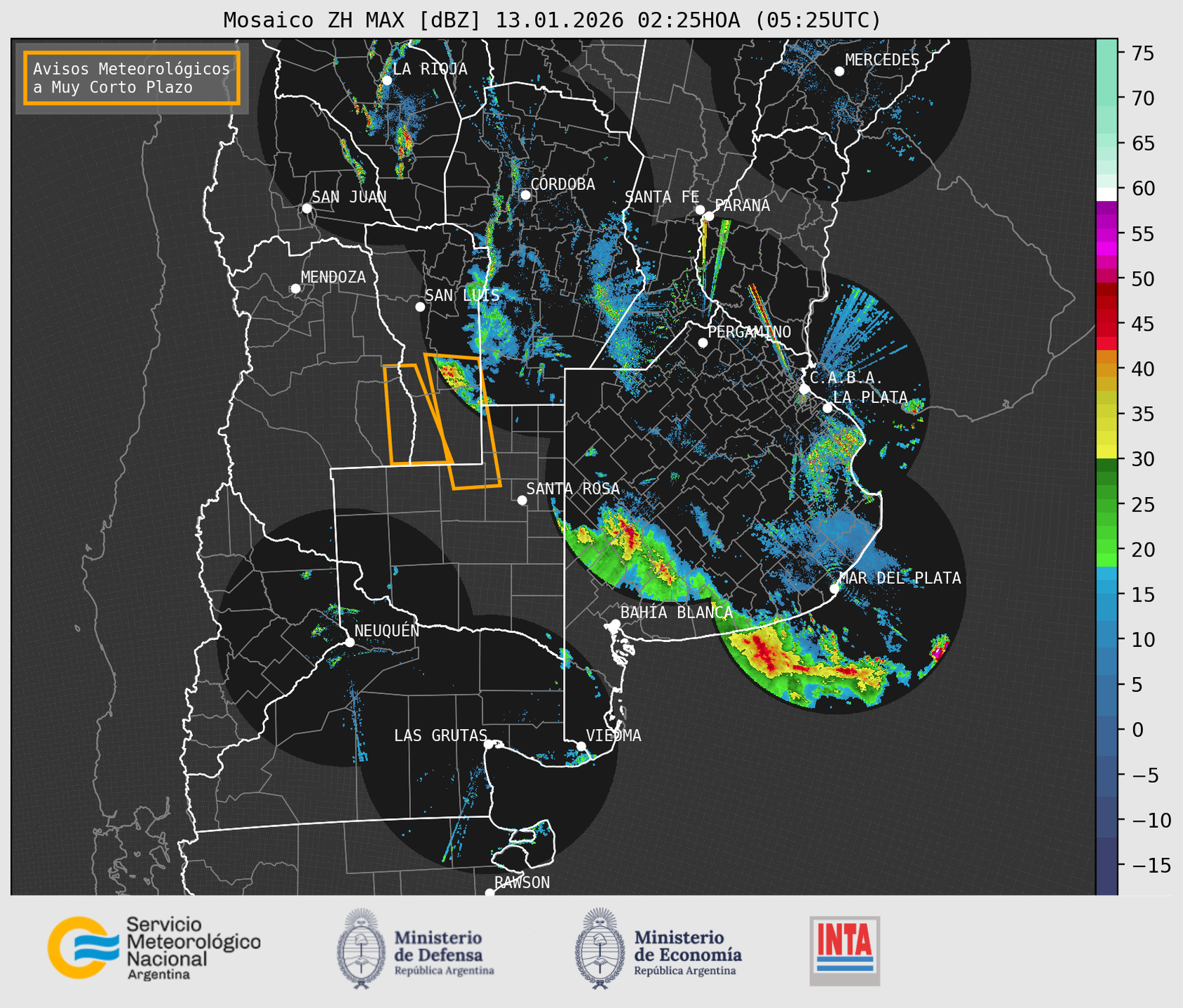Select the BAHÍA BLANCA label
This screenshot has width=1183, height=1008.
click(677, 613)
